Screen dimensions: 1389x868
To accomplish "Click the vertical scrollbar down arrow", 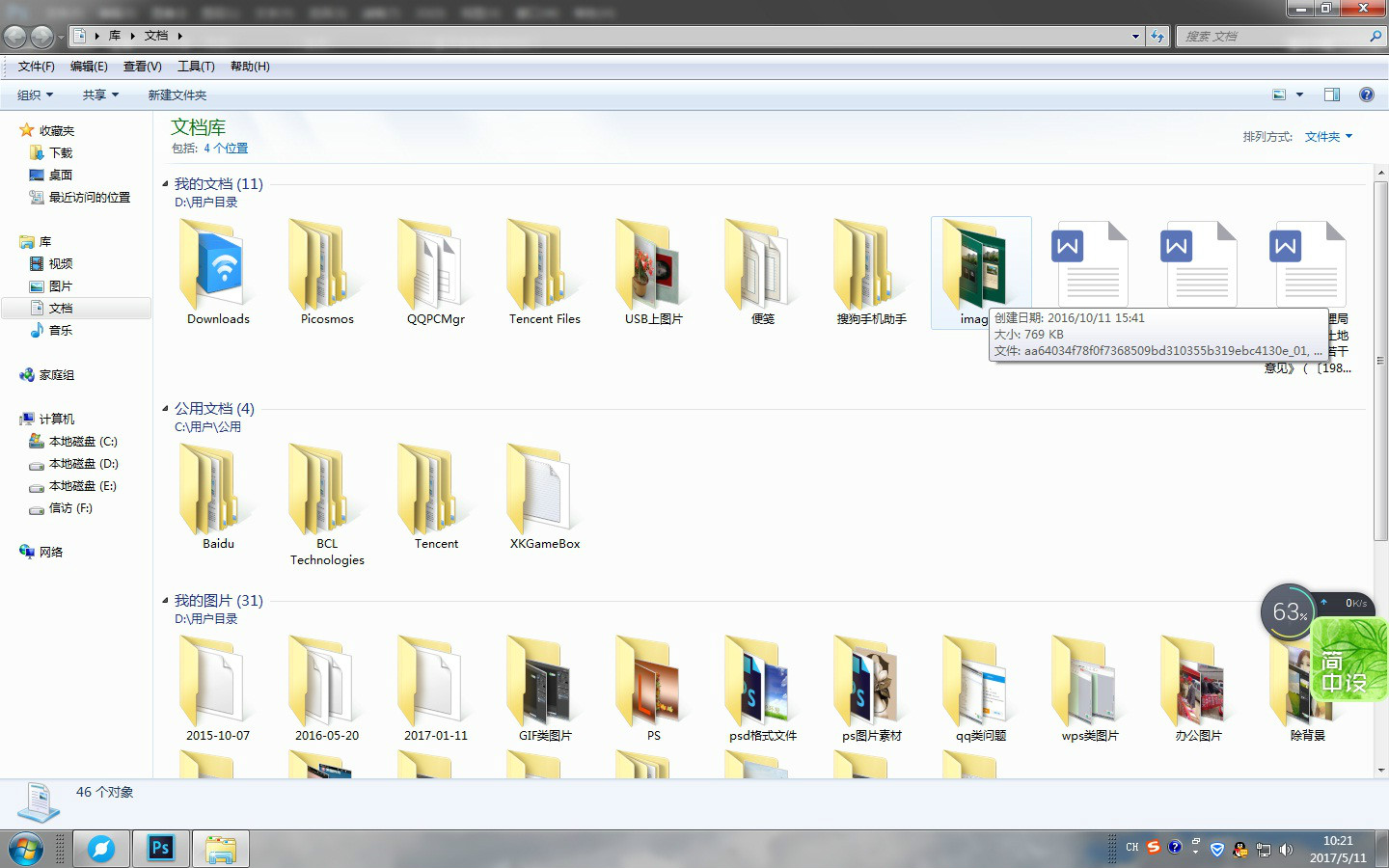I will tap(1380, 771).
